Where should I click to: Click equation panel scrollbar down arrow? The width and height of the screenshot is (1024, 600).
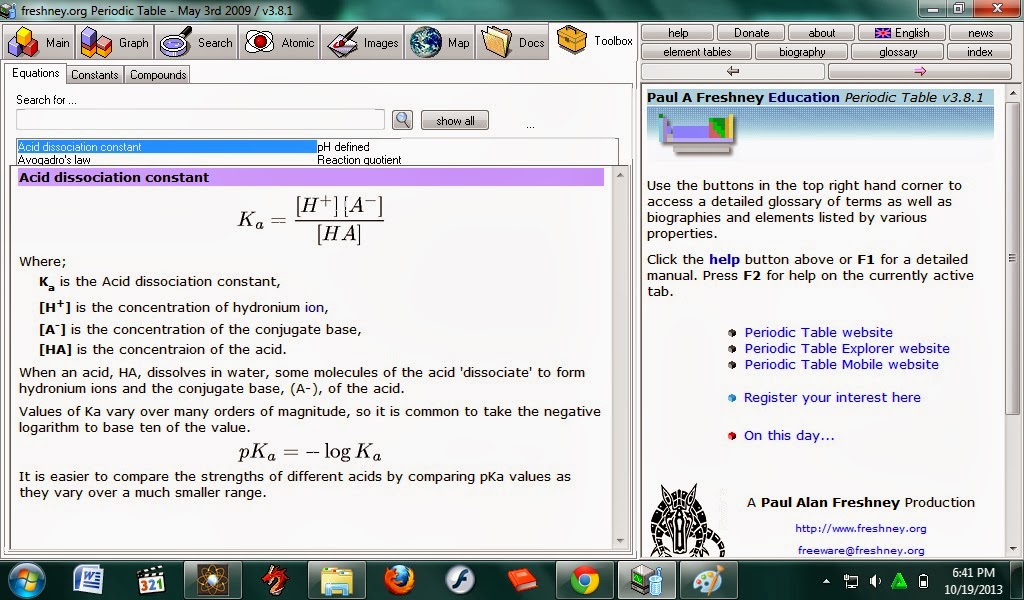(620, 541)
